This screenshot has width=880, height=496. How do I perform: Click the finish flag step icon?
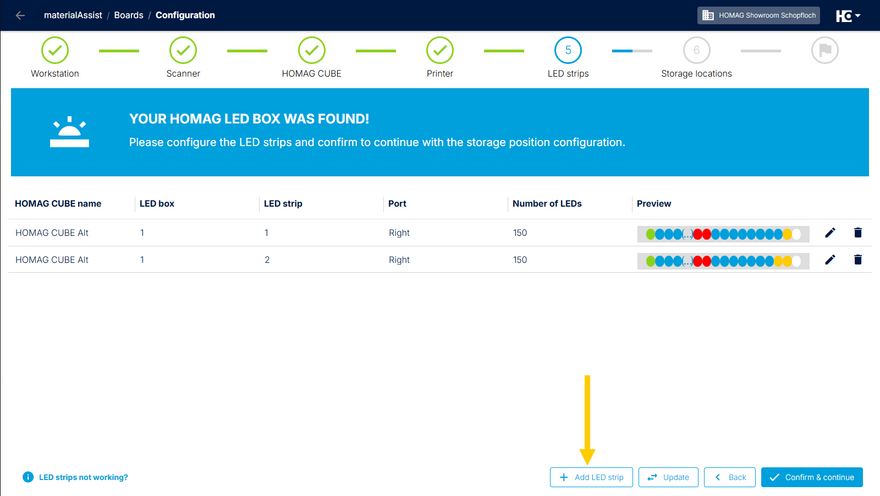point(825,50)
